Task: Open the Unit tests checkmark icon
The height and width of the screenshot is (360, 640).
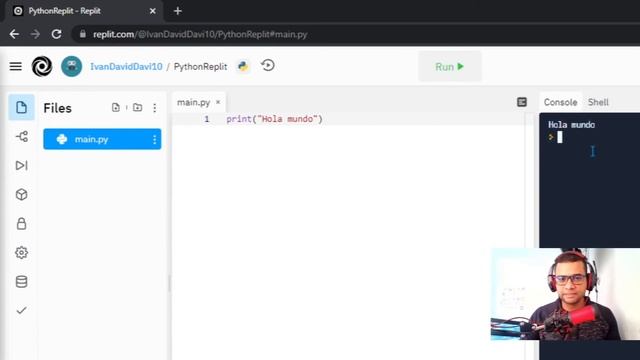Action: click(21, 311)
